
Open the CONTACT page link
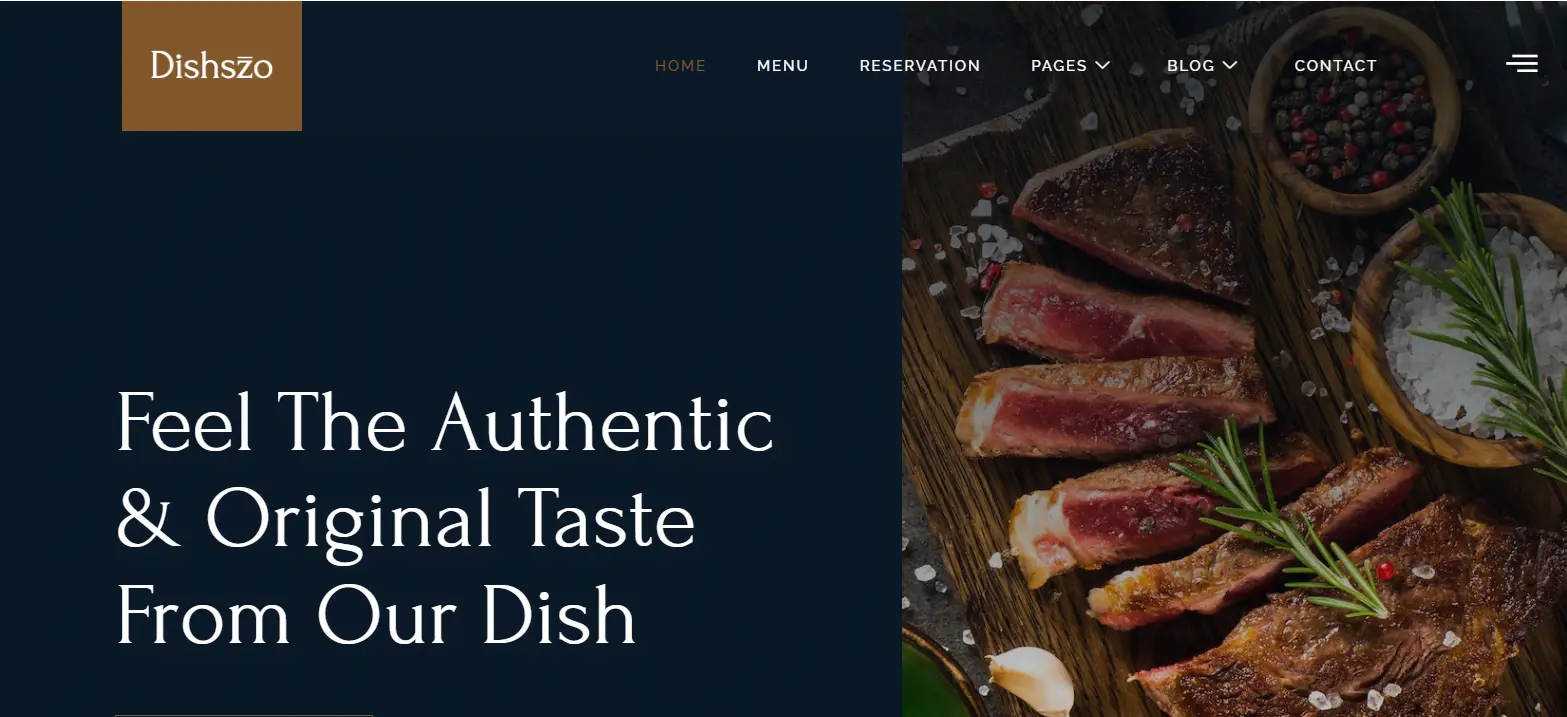(1335, 65)
